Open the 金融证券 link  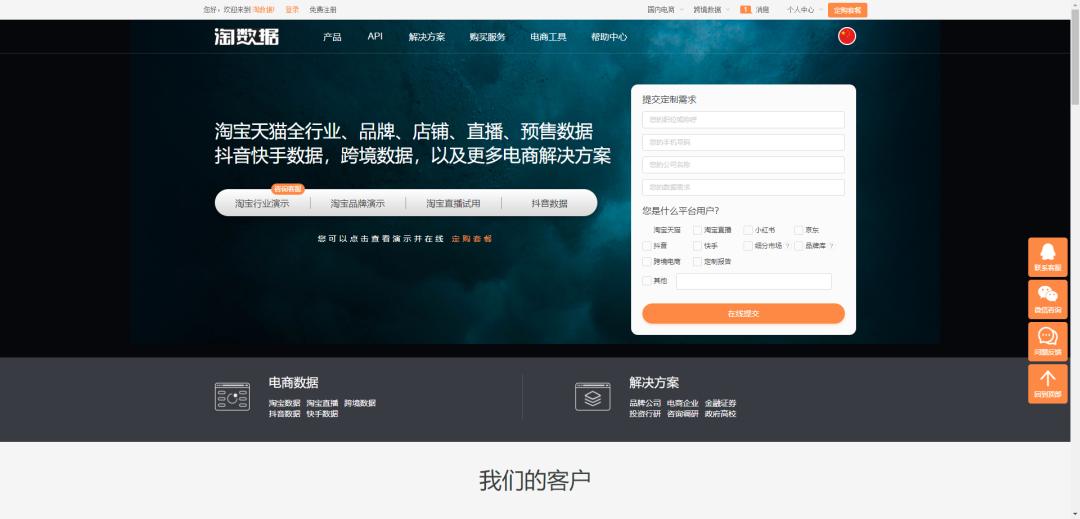(720, 403)
